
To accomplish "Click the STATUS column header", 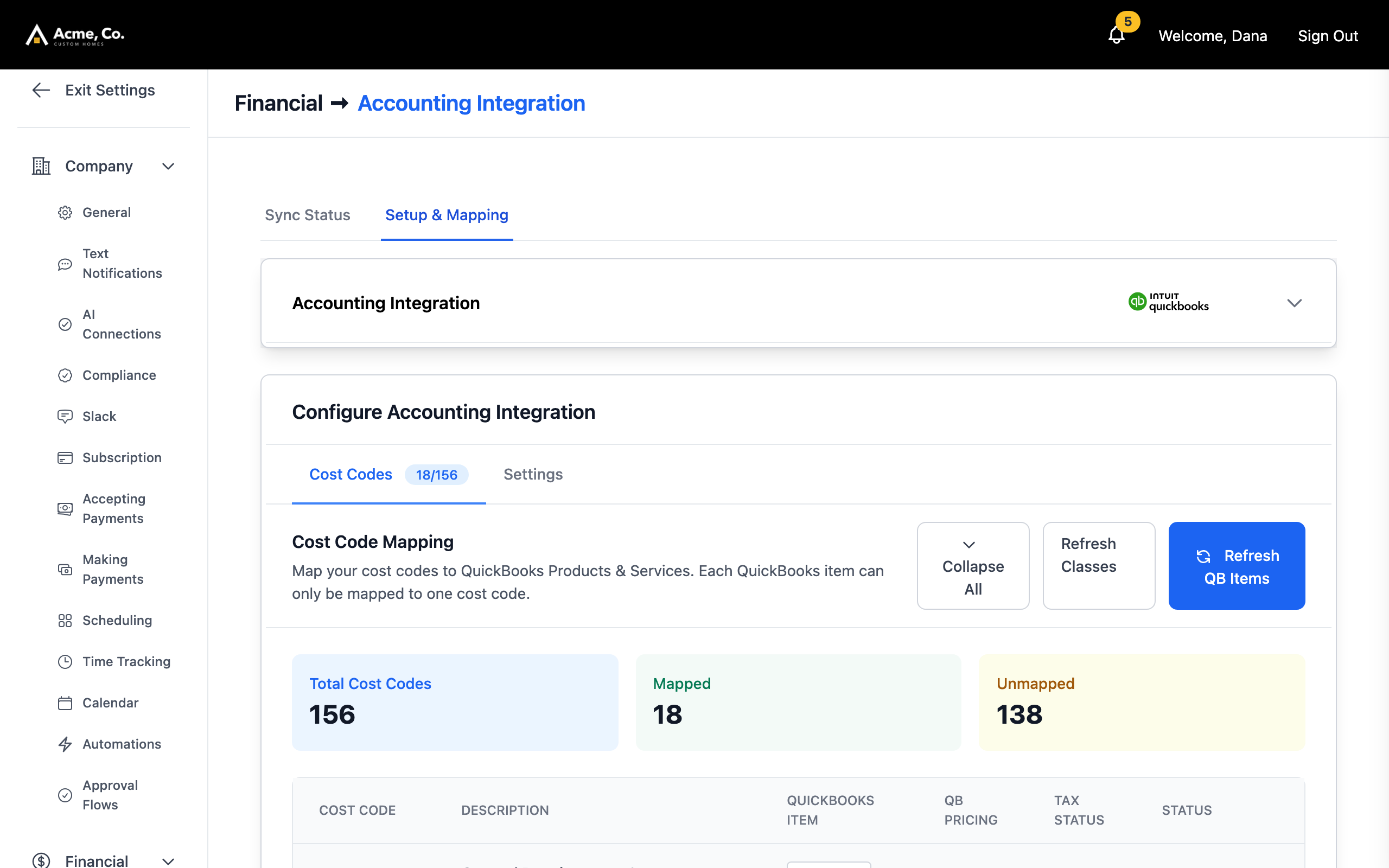I will [x=1187, y=810].
